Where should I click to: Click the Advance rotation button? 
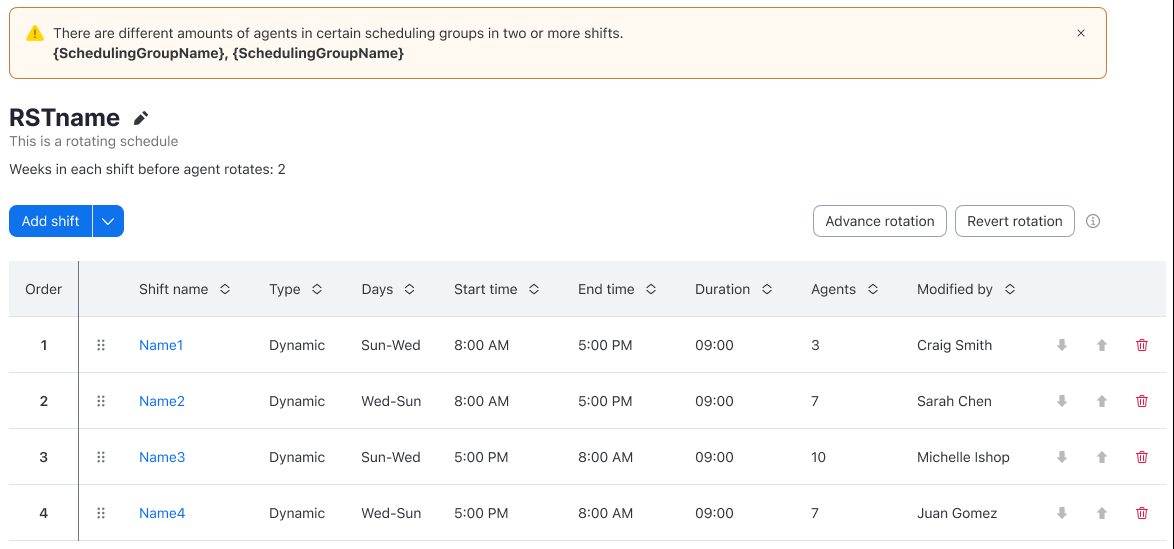[x=880, y=221]
